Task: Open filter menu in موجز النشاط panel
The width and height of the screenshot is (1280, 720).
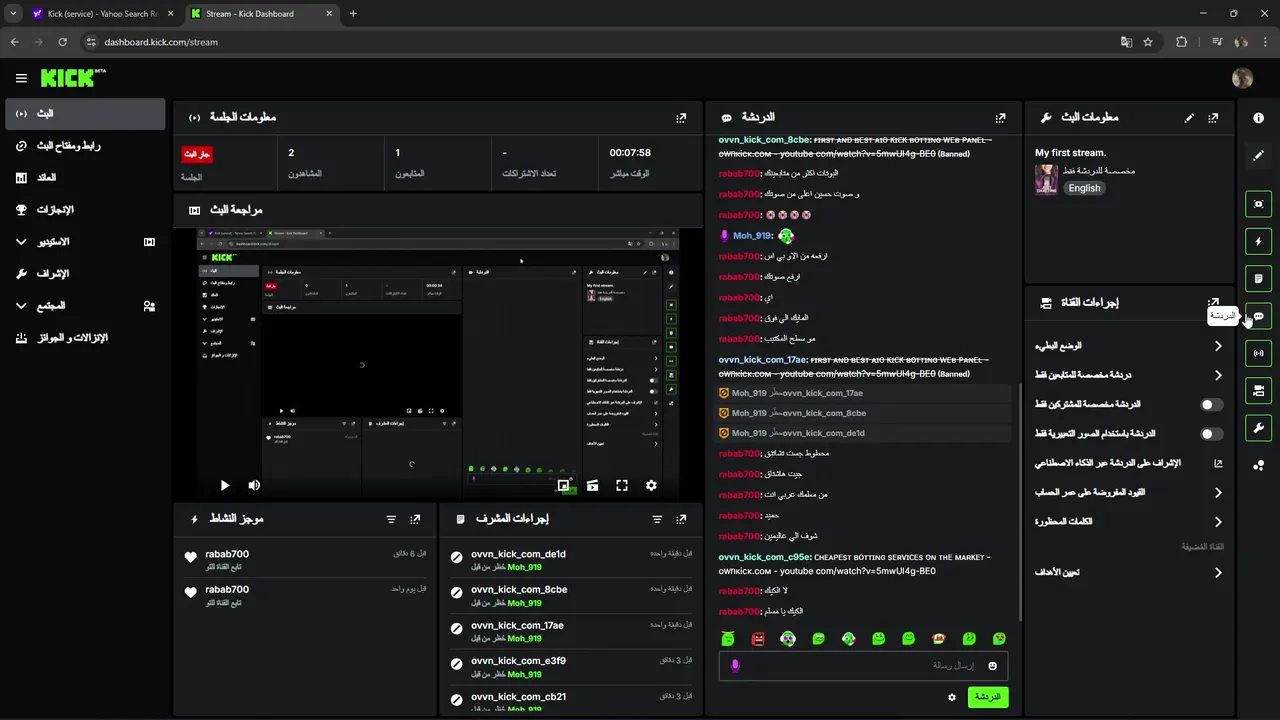Action: [x=391, y=519]
